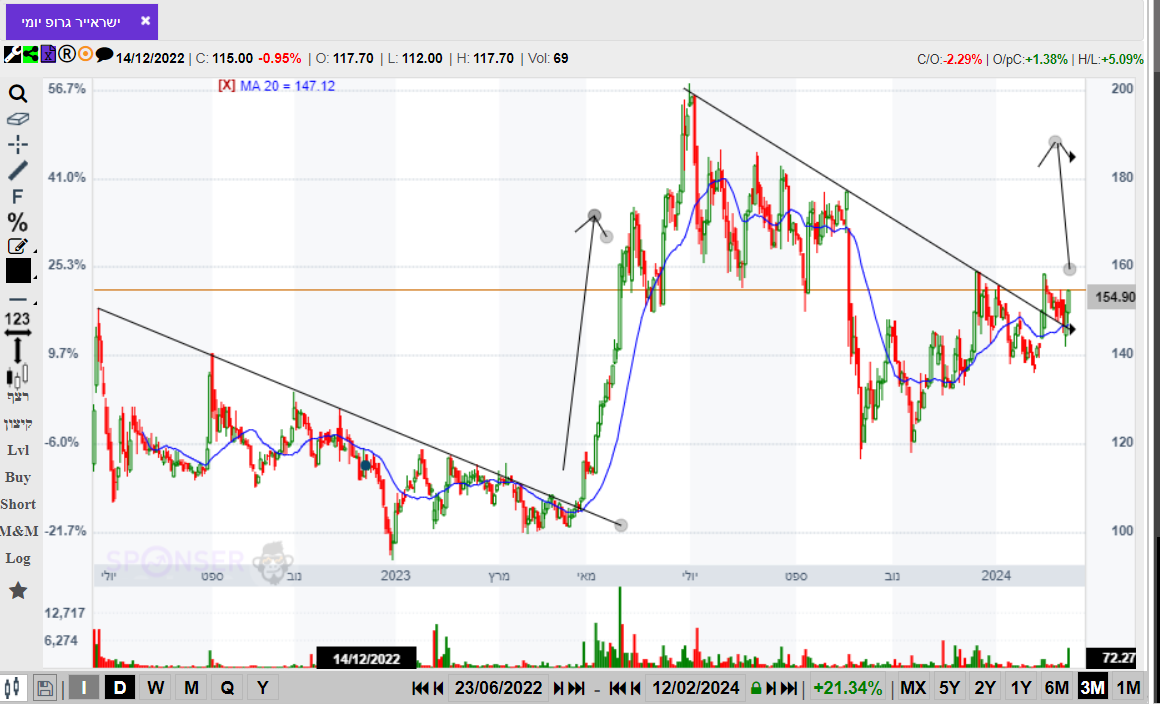Open the black drawing color swatch
This screenshot has height=704, width=1160.
[x=18, y=271]
